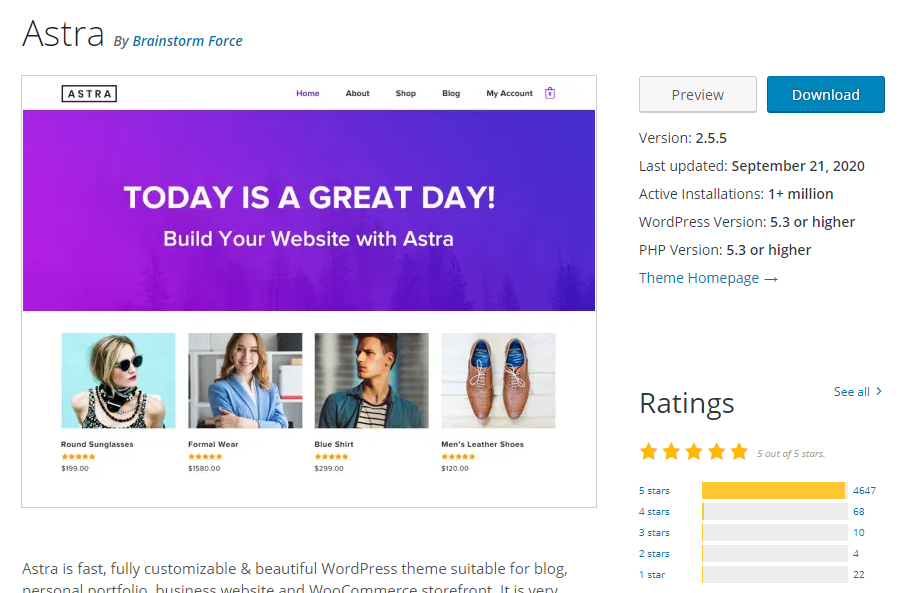Click the 4 stars rating bar
The image size is (900, 593).
point(774,511)
